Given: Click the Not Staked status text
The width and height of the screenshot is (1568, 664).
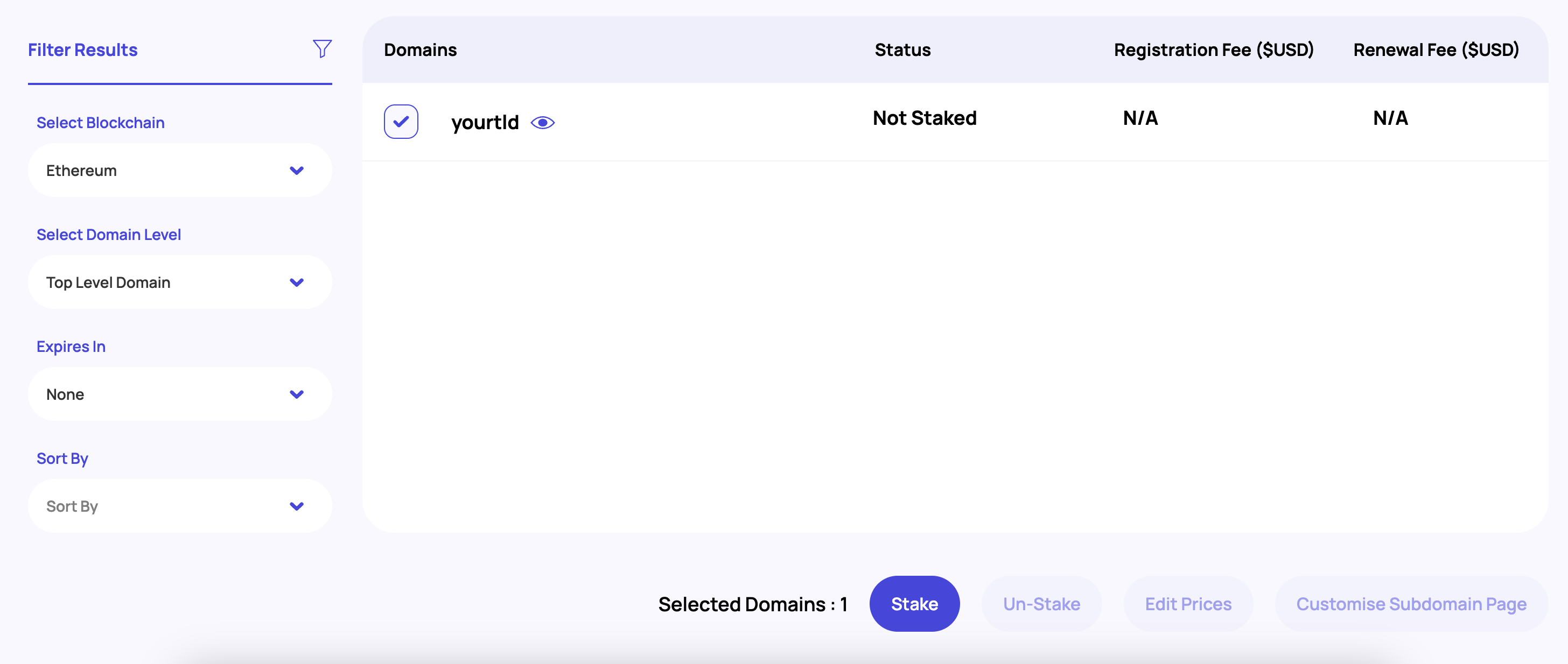Looking at the screenshot, I should point(924,118).
